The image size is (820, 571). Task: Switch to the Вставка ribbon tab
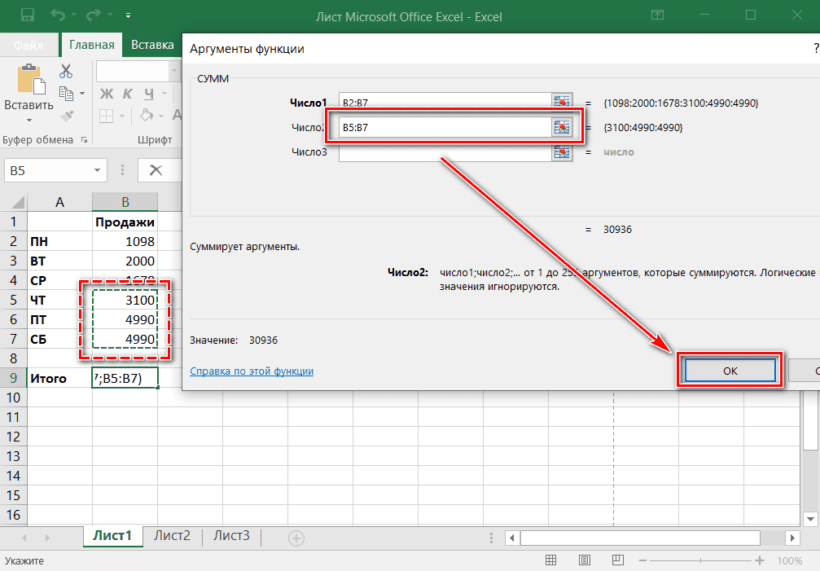(152, 45)
